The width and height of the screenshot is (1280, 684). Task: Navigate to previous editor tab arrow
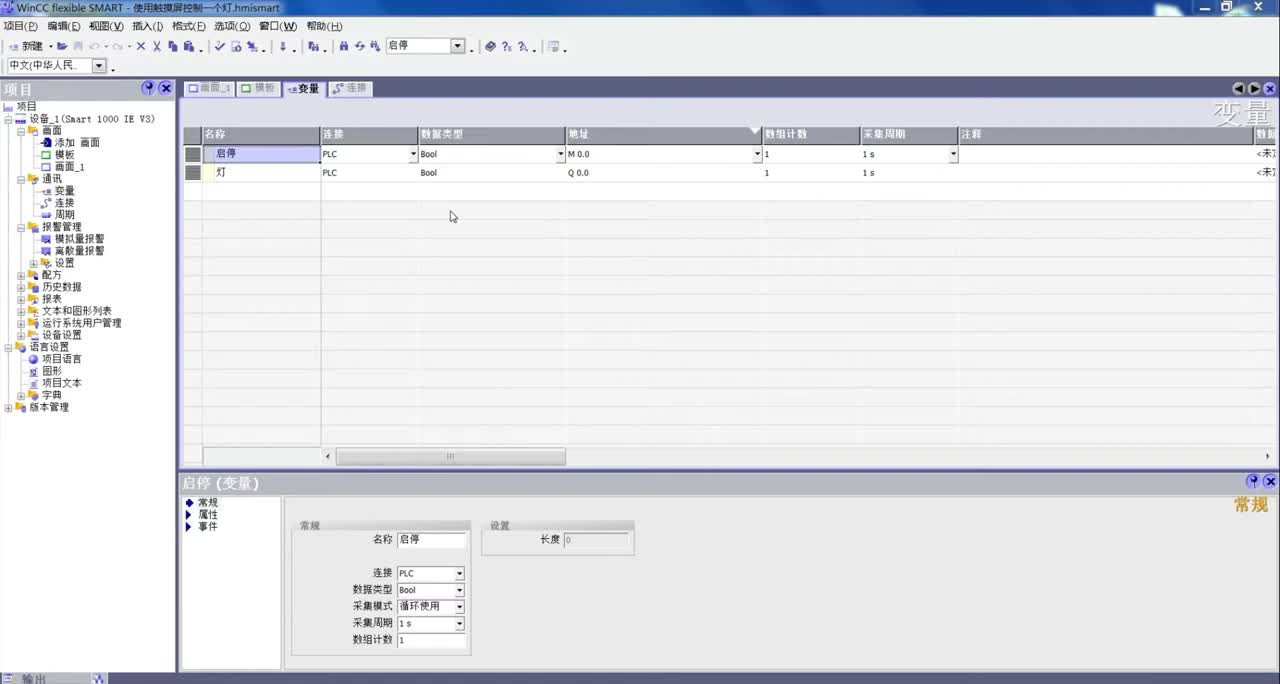click(1238, 88)
